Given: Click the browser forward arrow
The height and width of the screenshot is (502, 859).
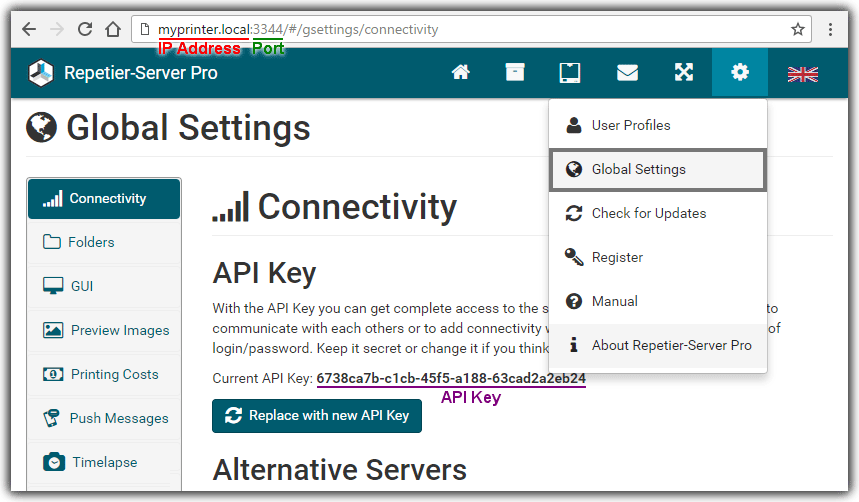Looking at the screenshot, I should (57, 29).
